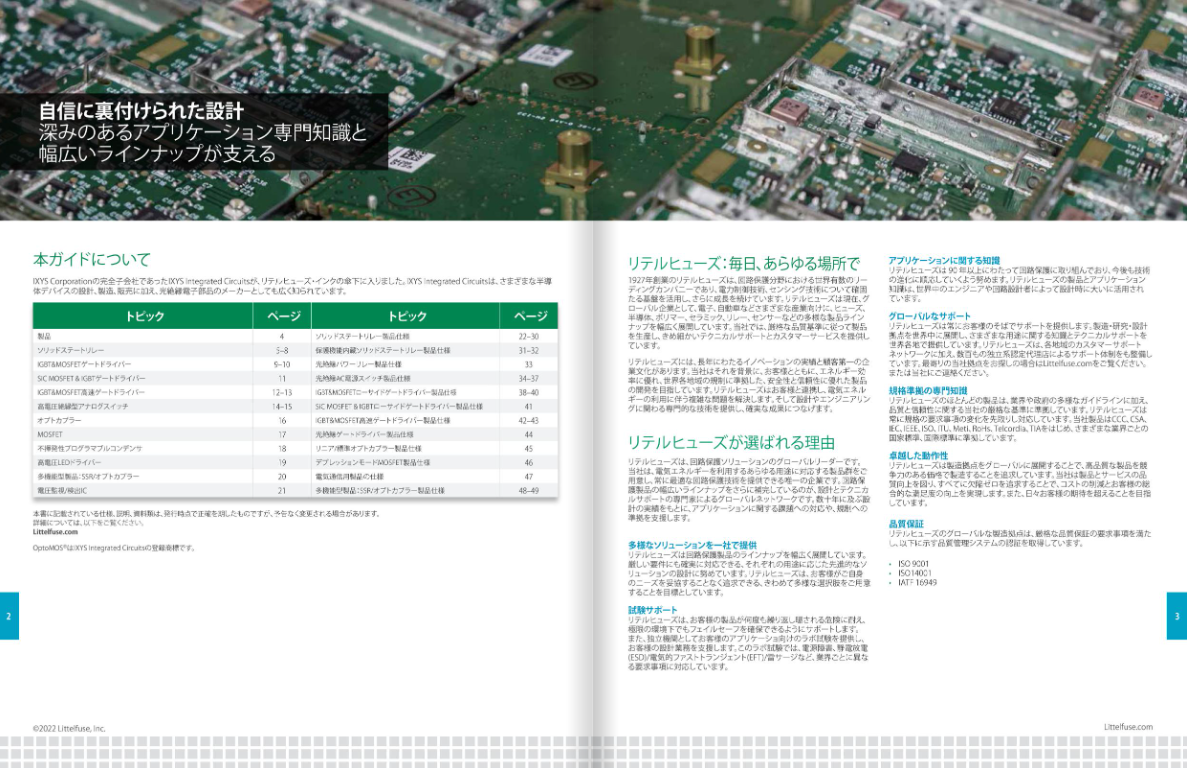Select the page range cell "14–15"

(282, 406)
